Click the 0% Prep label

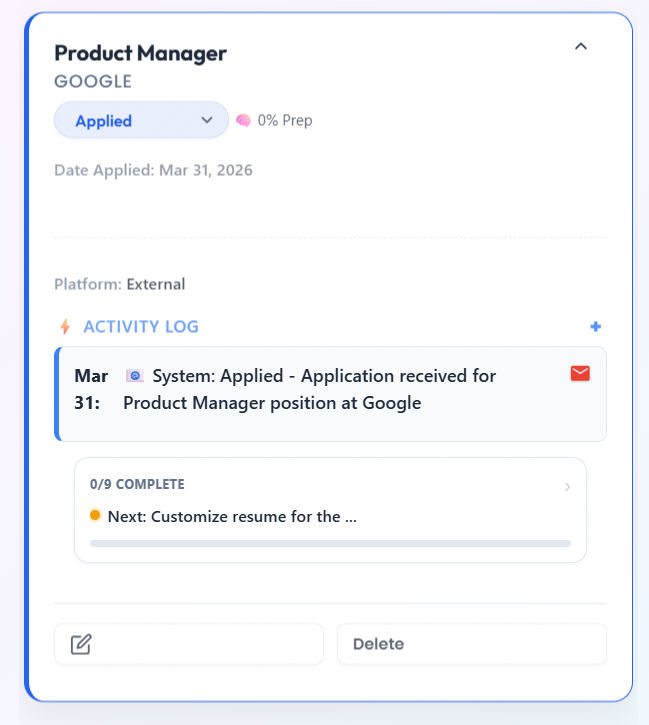(285, 120)
